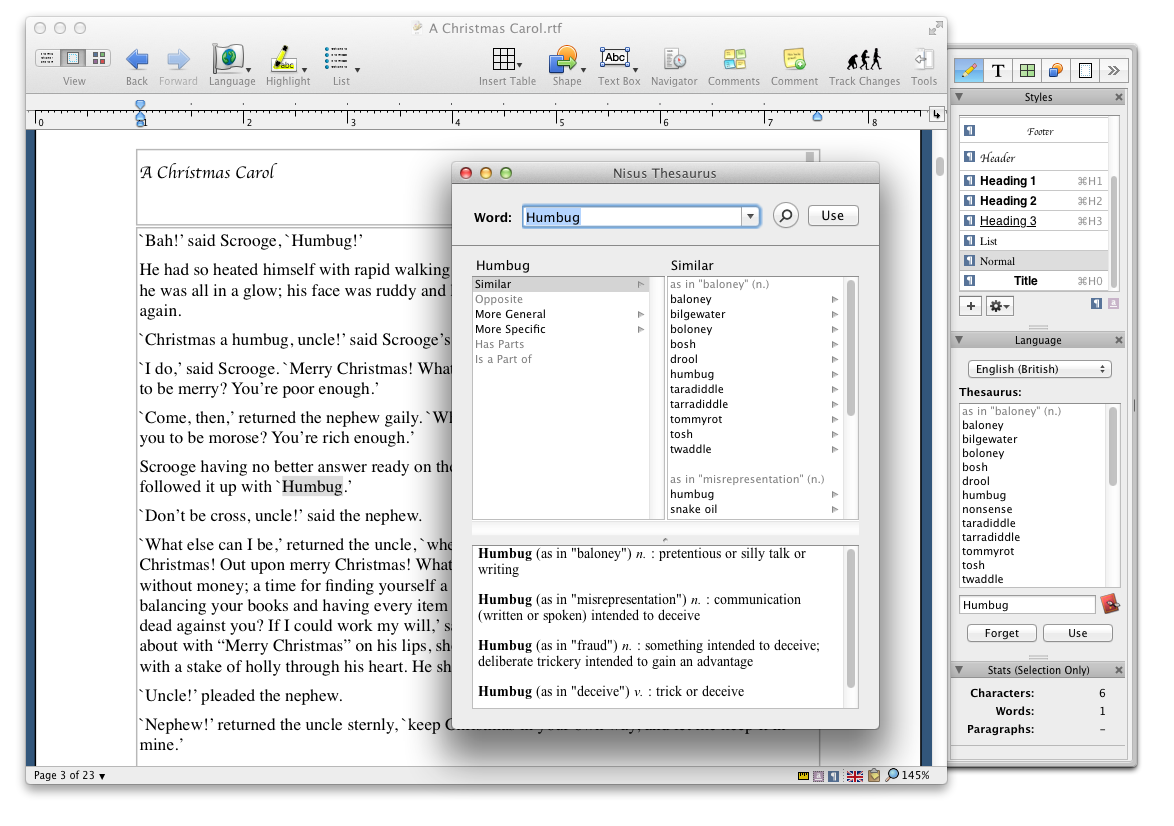Image resolution: width=1174 pixels, height=826 pixels.
Task: Click Use button in Language palette
Action: click(x=1077, y=634)
